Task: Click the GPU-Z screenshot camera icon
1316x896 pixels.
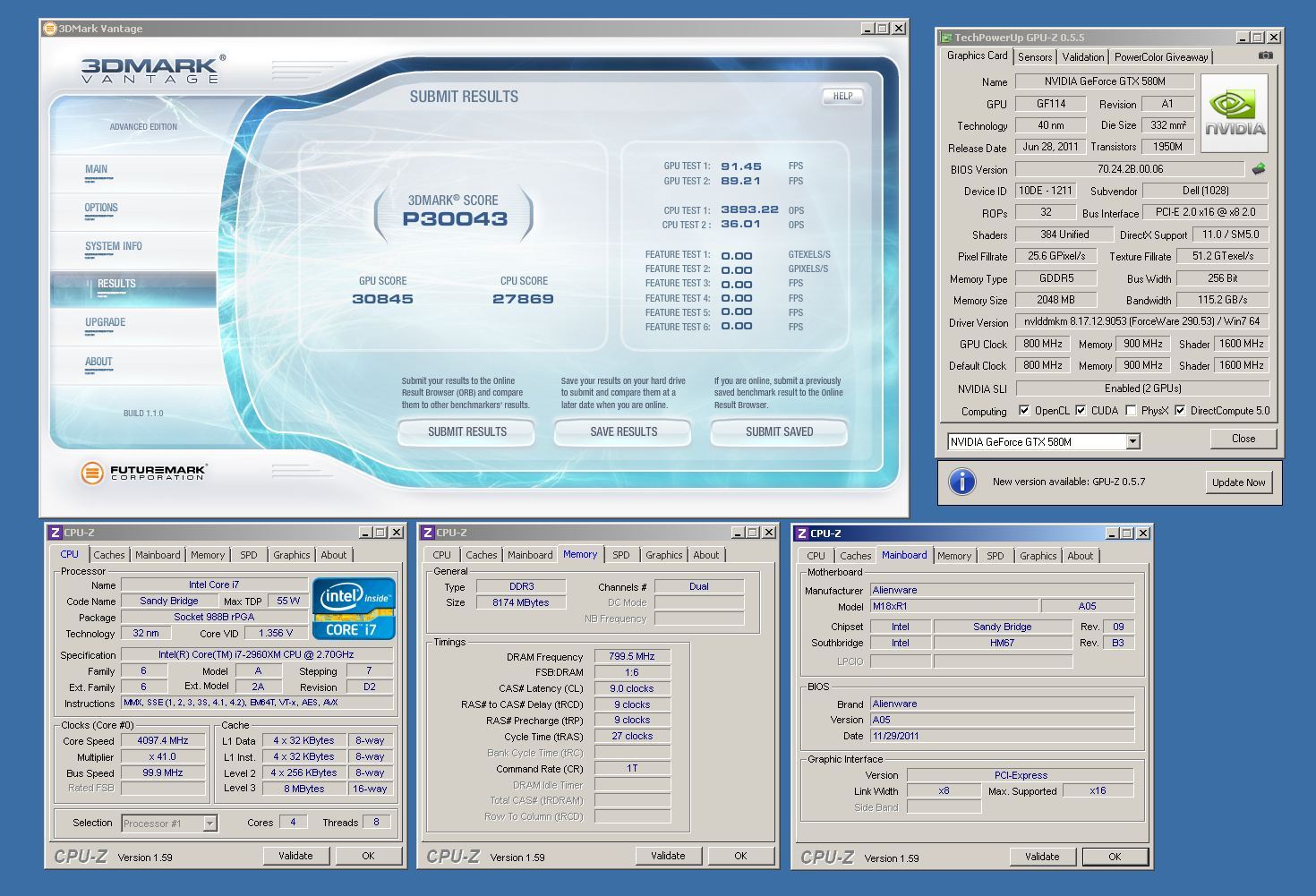Action: (x=1265, y=55)
